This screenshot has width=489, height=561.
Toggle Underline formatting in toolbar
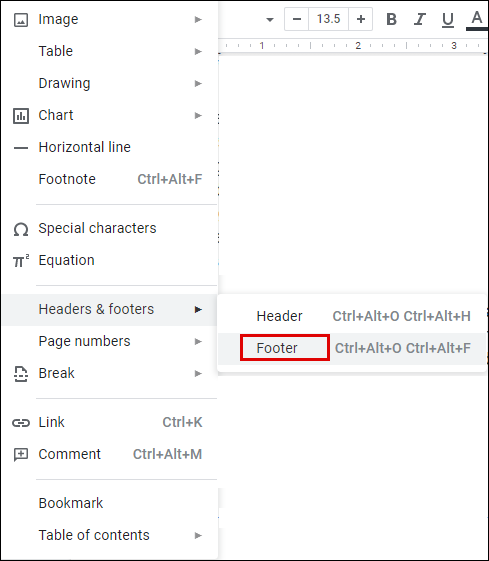coord(448,20)
